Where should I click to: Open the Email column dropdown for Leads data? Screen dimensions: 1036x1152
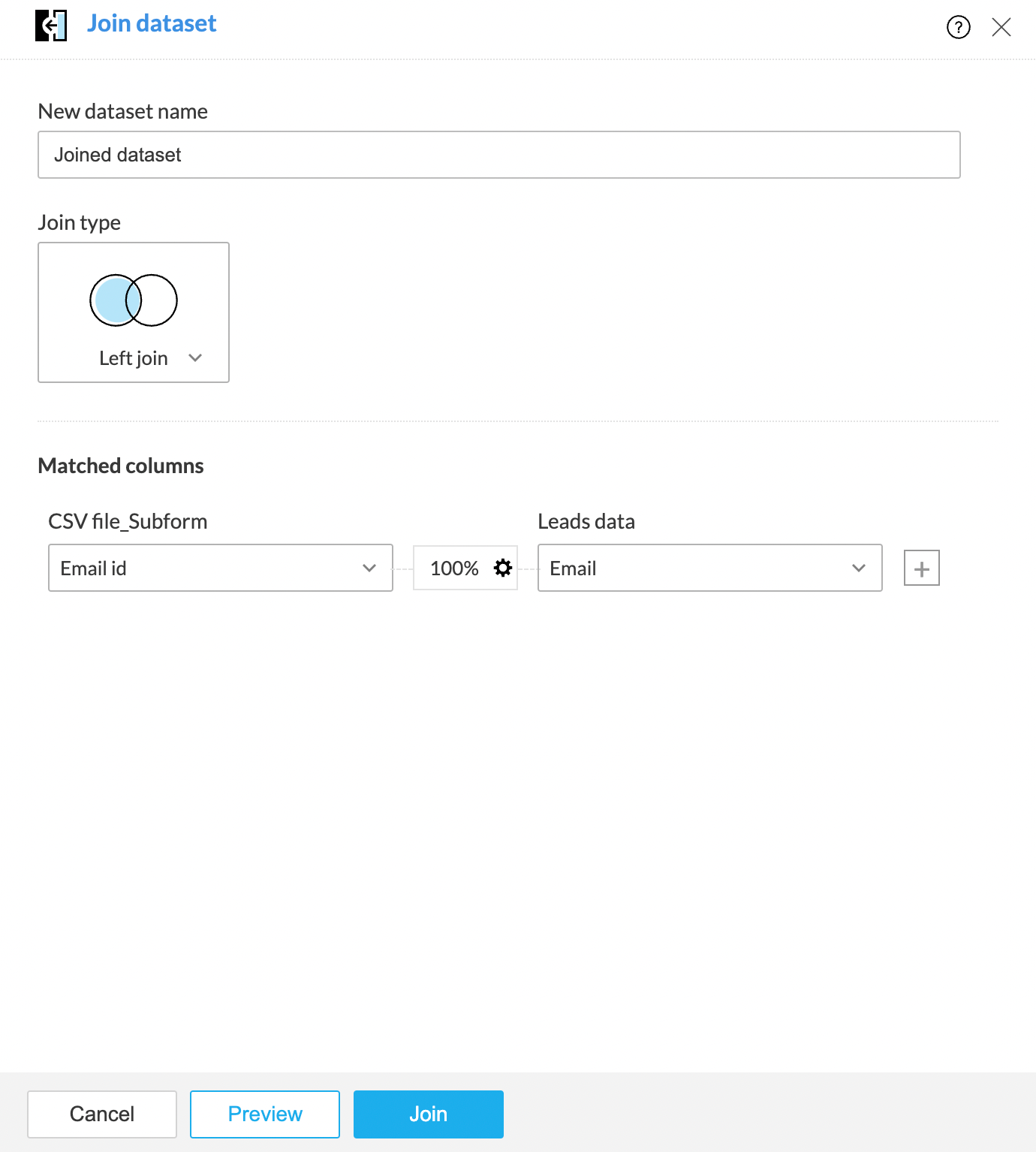point(710,568)
